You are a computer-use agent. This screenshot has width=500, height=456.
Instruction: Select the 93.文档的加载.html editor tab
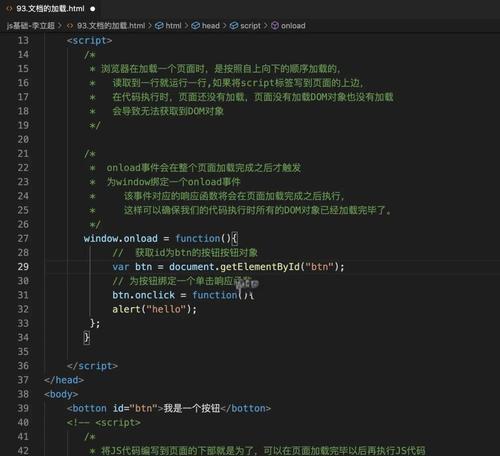[x=50, y=9]
